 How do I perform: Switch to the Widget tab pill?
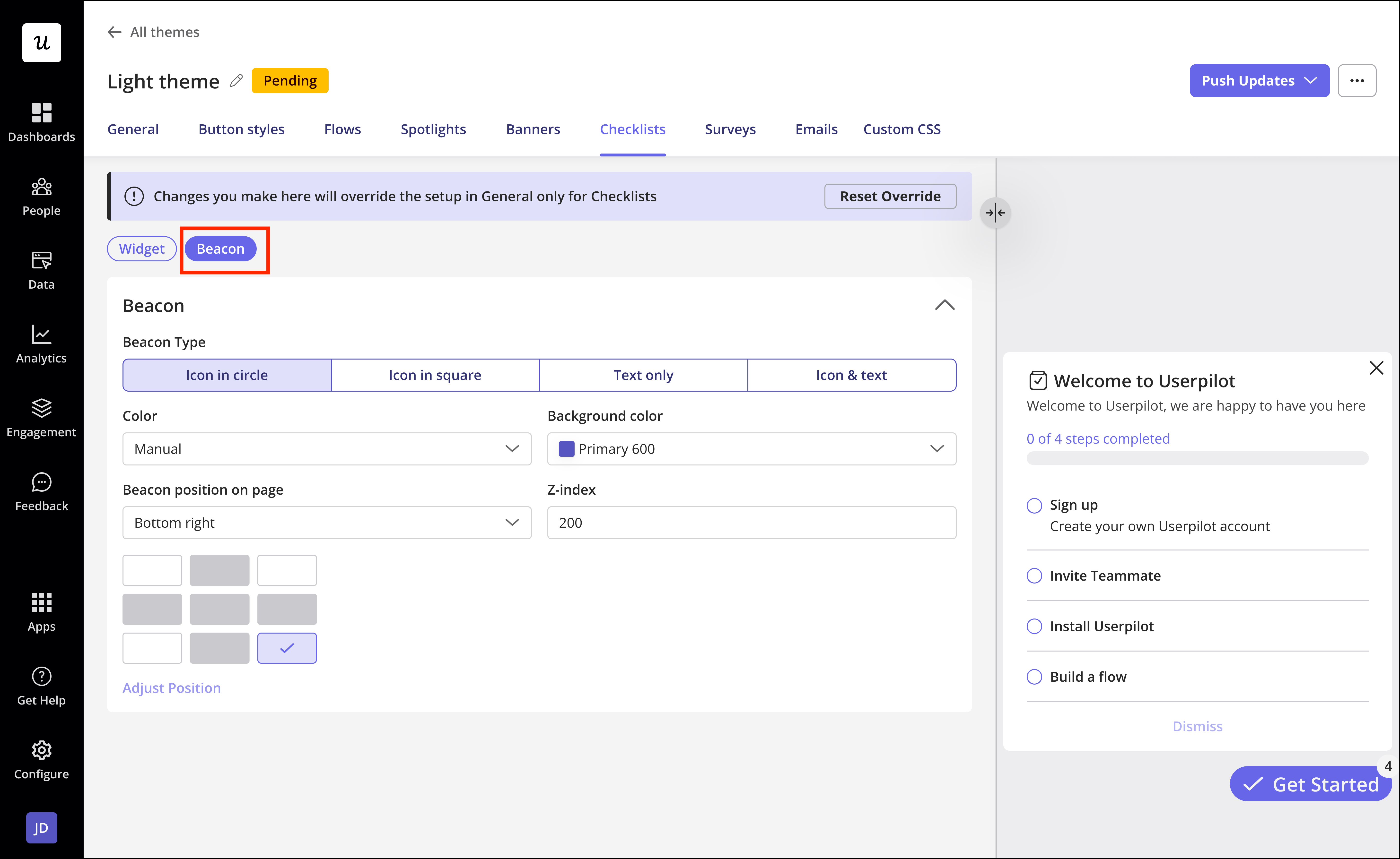pos(141,249)
